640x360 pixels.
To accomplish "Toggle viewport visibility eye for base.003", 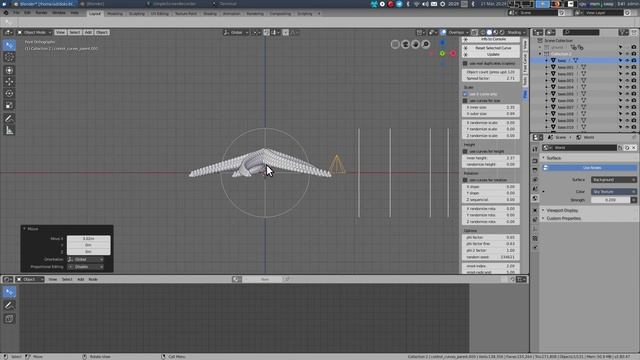I will pos(627,81).
